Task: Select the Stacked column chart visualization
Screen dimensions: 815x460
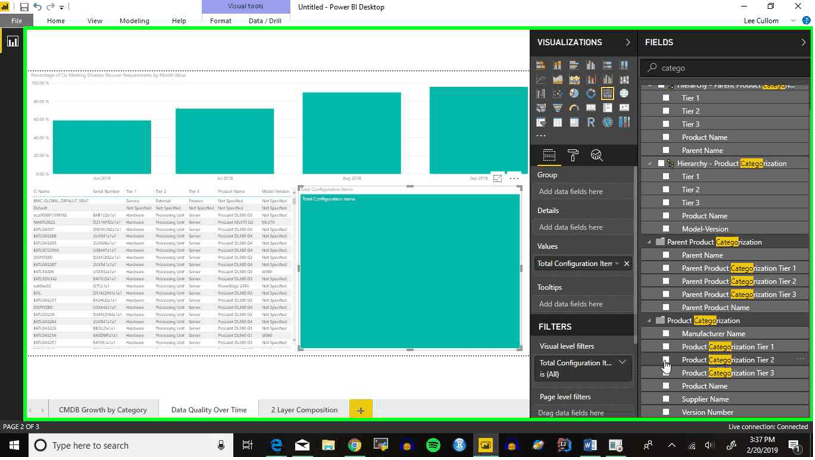Action: [x=557, y=65]
